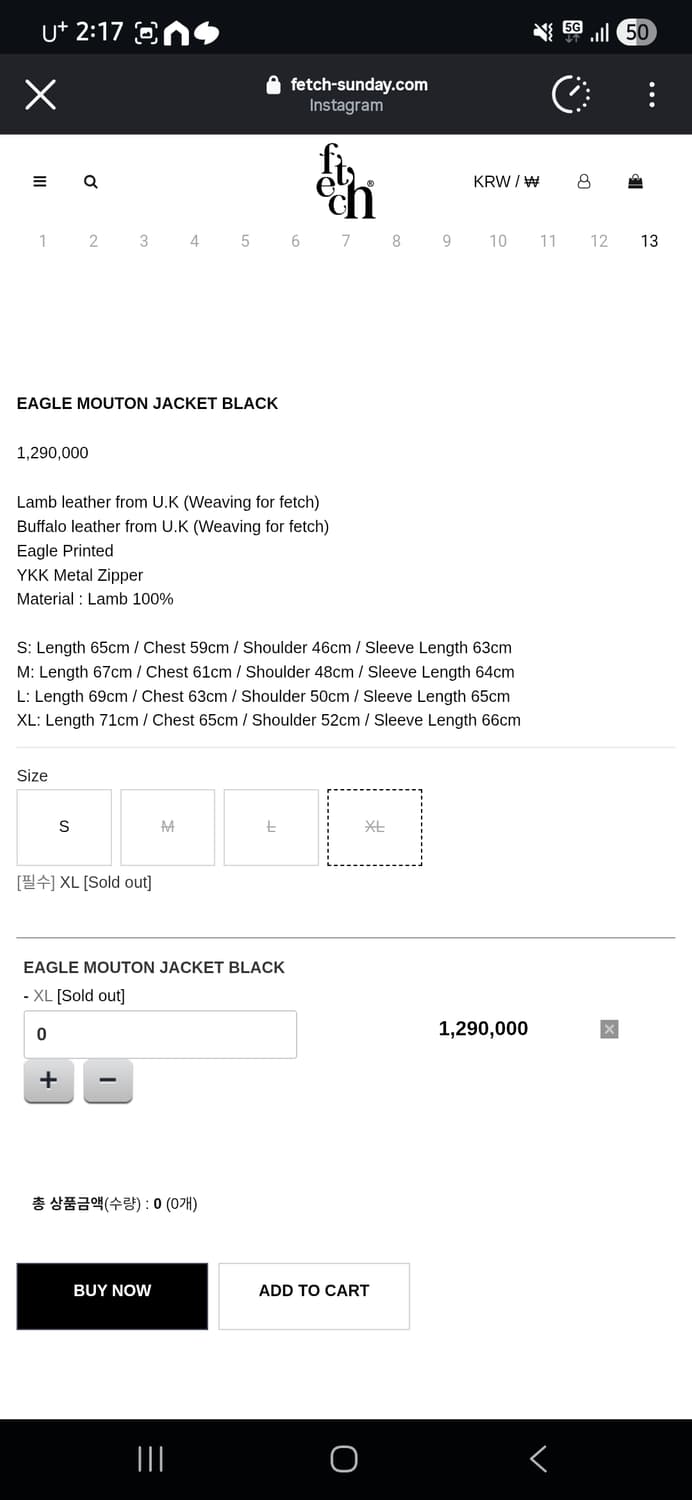
Task: Select size S option
Action: (x=64, y=827)
